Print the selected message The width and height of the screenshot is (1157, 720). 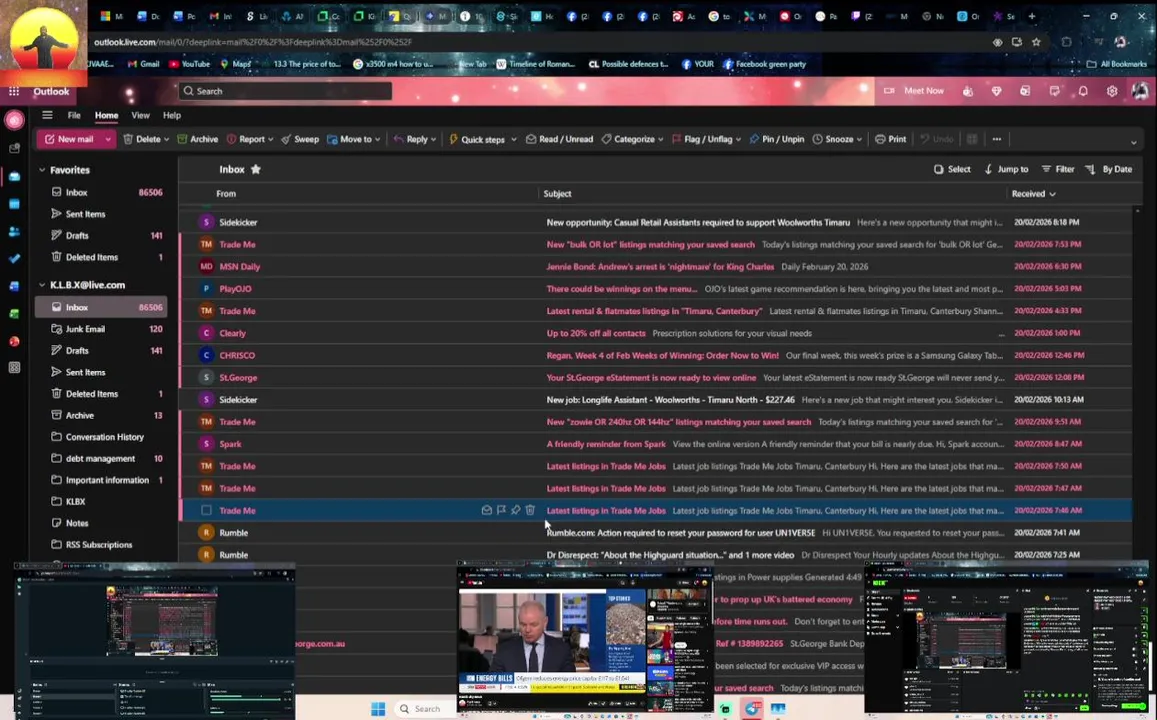click(x=891, y=139)
